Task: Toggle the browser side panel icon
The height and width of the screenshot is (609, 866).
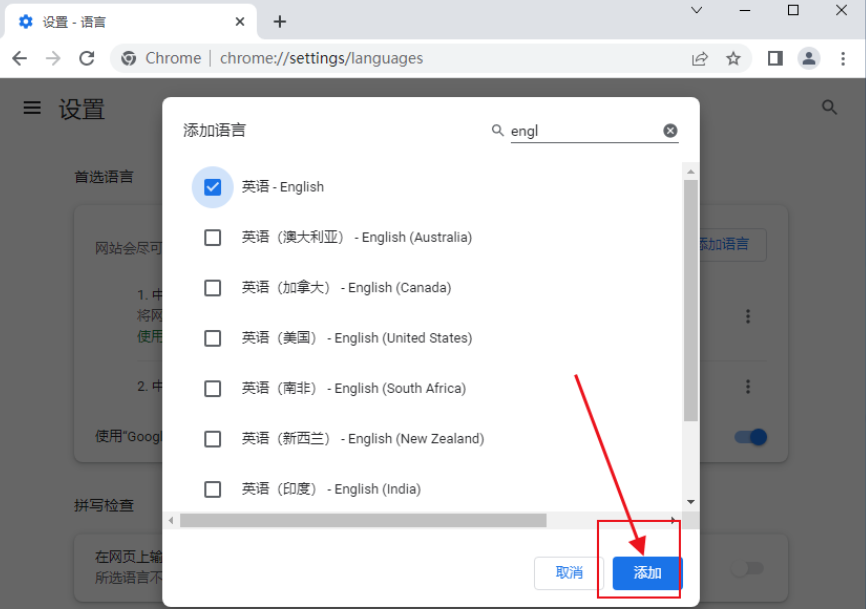Action: pyautogui.click(x=775, y=58)
